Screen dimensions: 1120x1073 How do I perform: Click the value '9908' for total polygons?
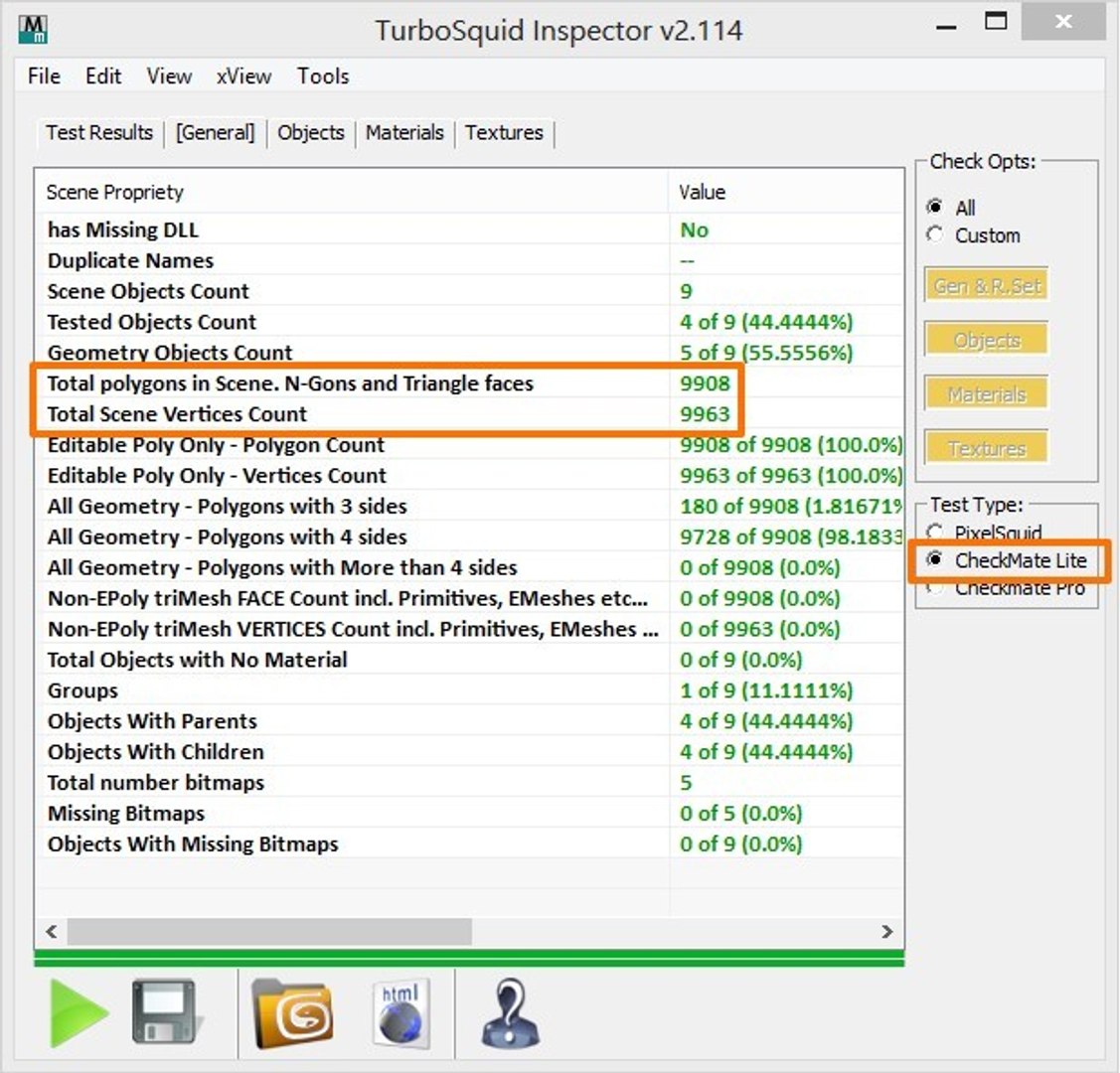[x=705, y=383]
